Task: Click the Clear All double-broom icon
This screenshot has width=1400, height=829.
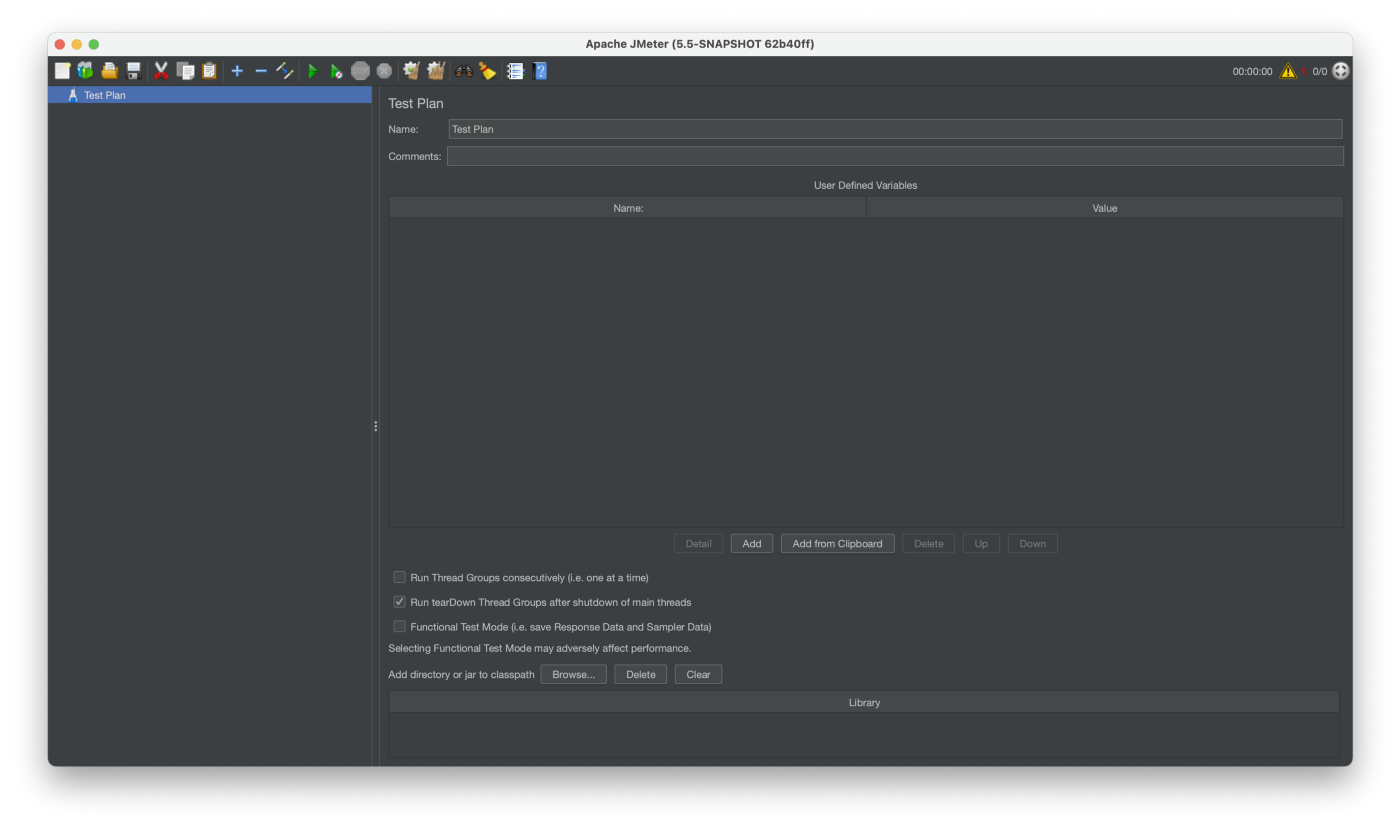Action: 436,71
